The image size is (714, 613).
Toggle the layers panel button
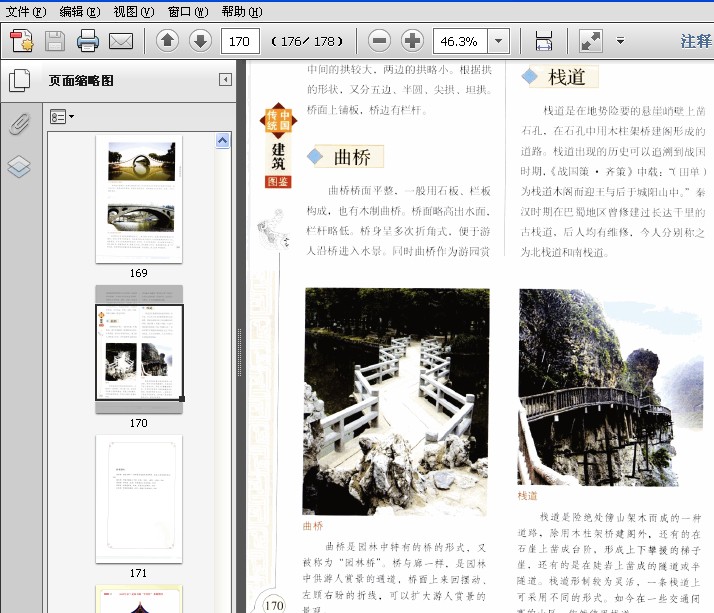[x=18, y=167]
